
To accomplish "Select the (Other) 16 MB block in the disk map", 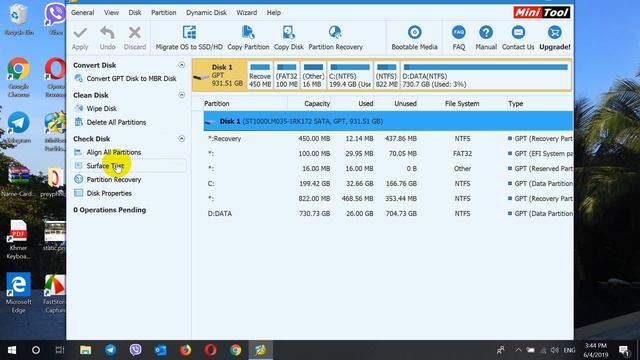I will pyautogui.click(x=313, y=75).
